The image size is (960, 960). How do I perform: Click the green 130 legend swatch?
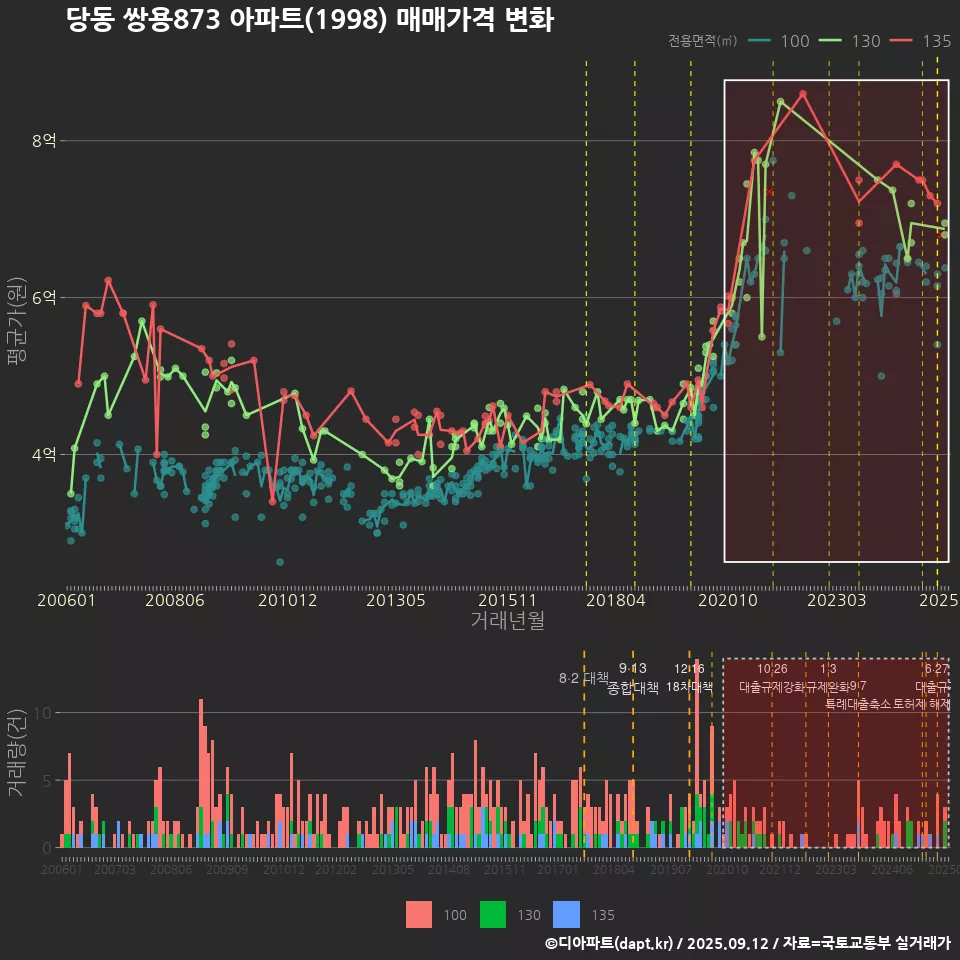click(495, 914)
